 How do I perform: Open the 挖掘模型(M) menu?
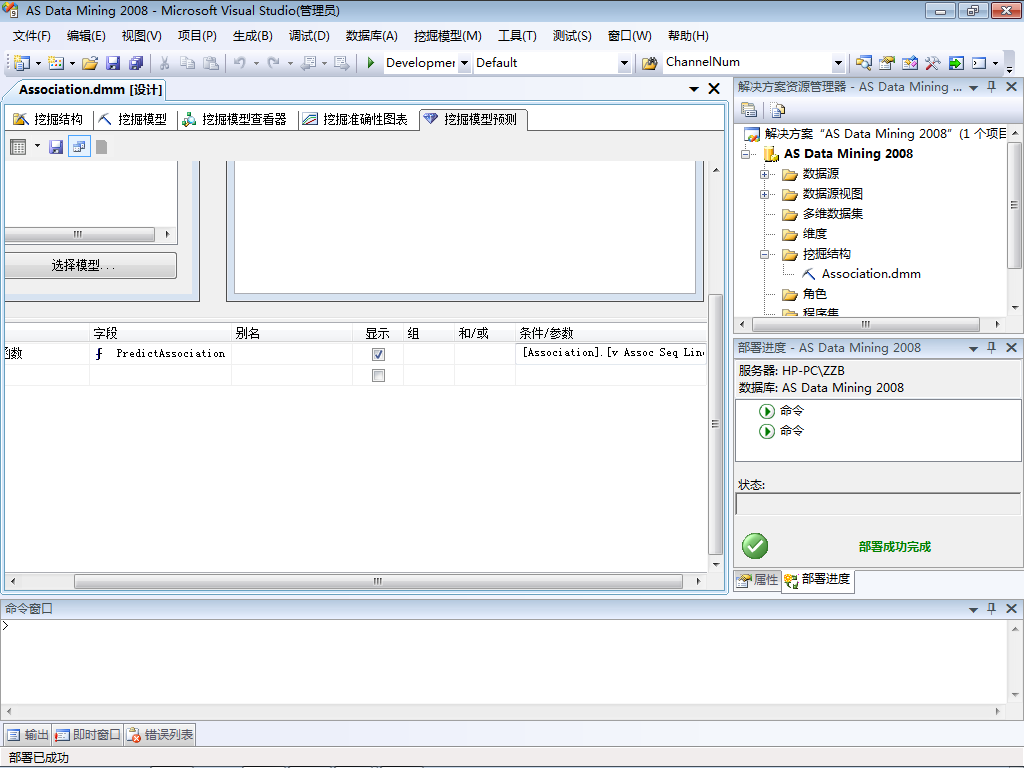[447, 36]
